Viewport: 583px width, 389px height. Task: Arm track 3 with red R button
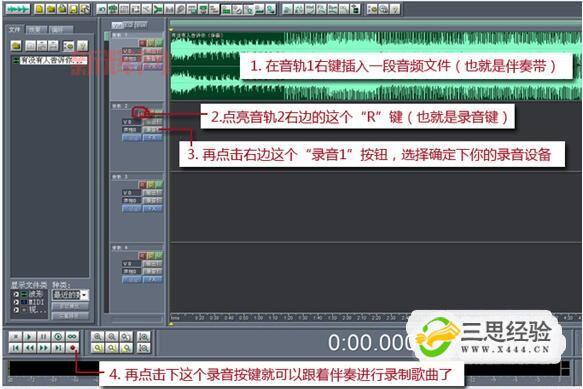[142, 185]
